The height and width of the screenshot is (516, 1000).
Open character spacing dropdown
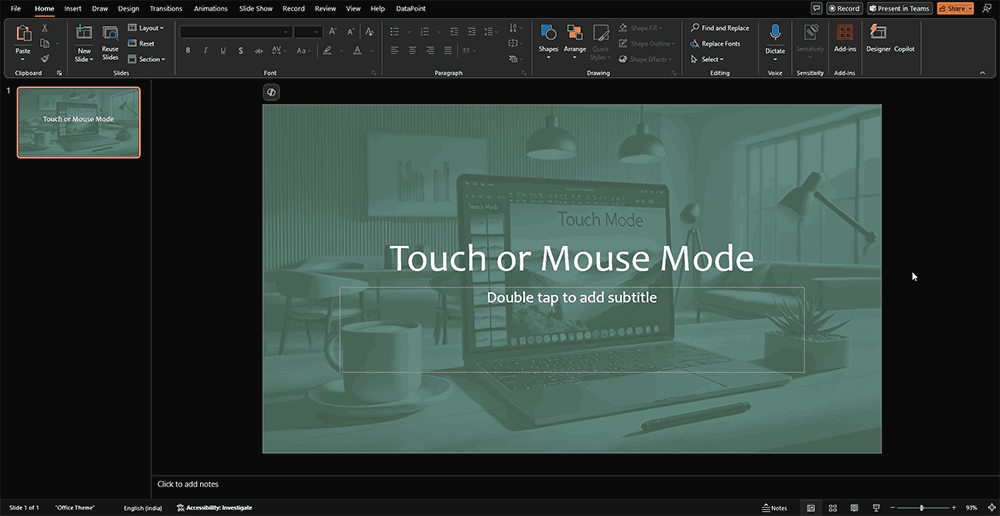point(279,50)
